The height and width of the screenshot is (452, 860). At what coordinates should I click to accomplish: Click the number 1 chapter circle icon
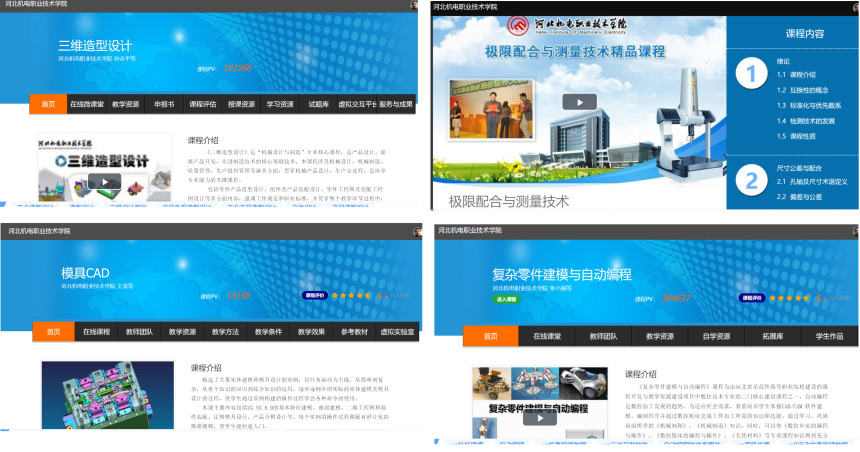751,74
